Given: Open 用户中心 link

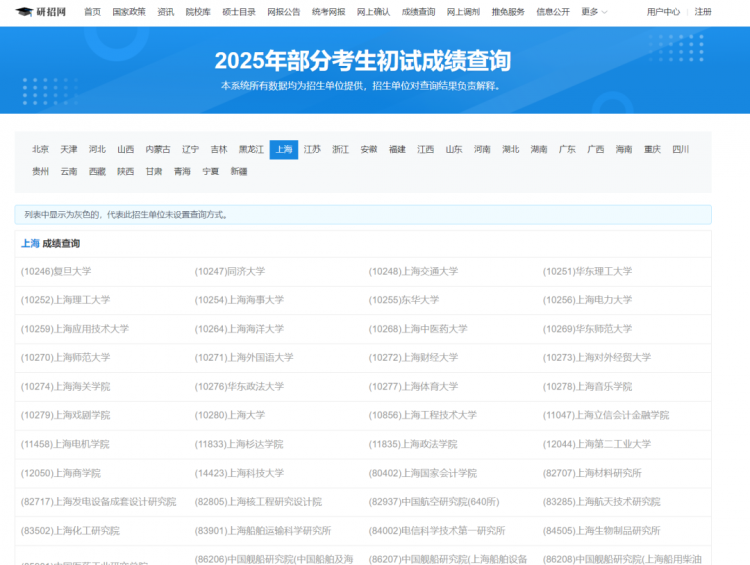Looking at the screenshot, I should (x=663, y=11).
